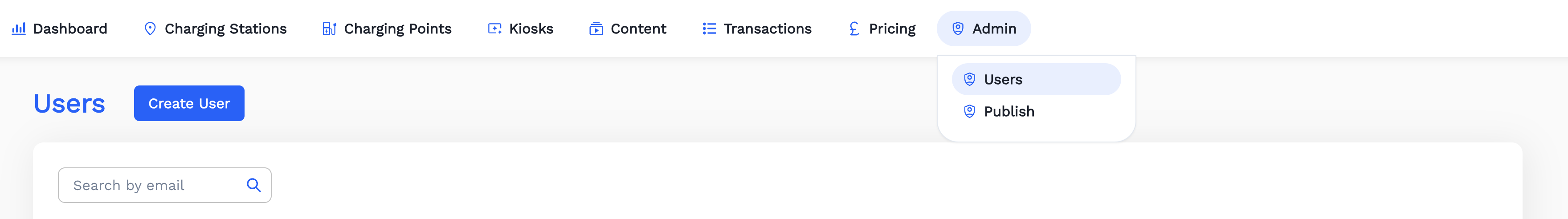
Task: Click the Content media icon
Action: pos(596,28)
